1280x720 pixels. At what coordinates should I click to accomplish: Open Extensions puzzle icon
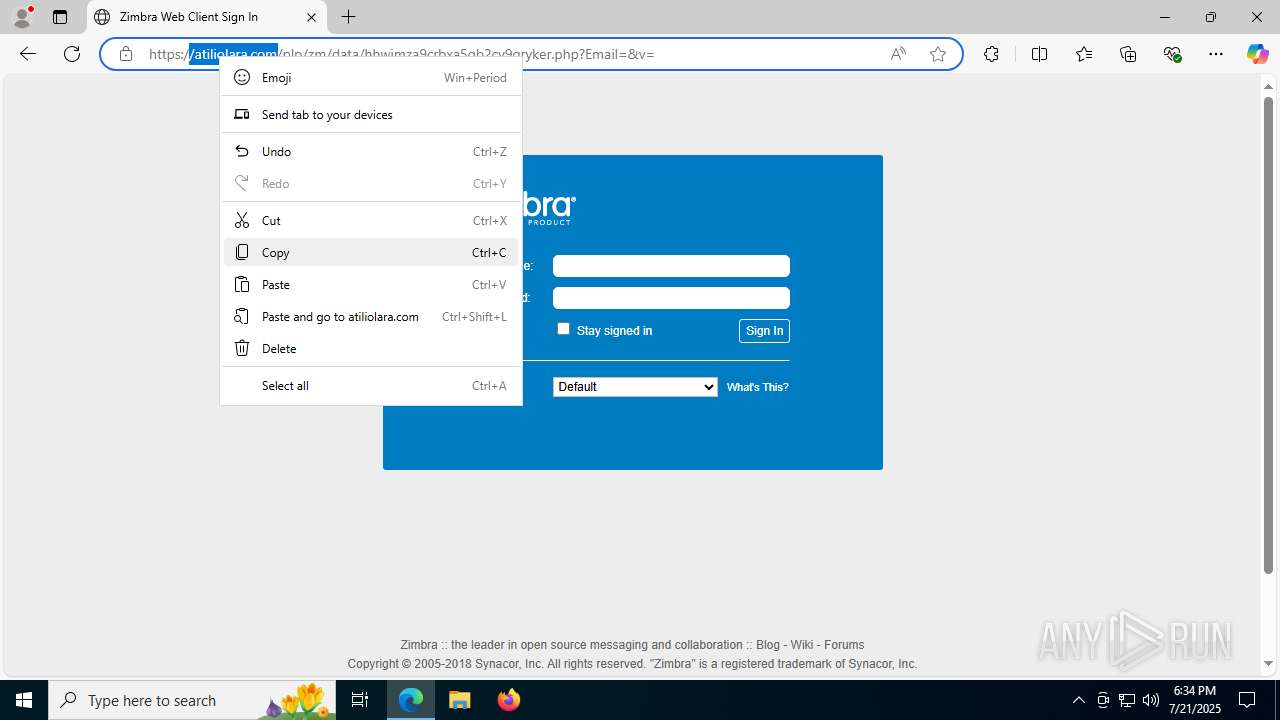[x=991, y=54]
